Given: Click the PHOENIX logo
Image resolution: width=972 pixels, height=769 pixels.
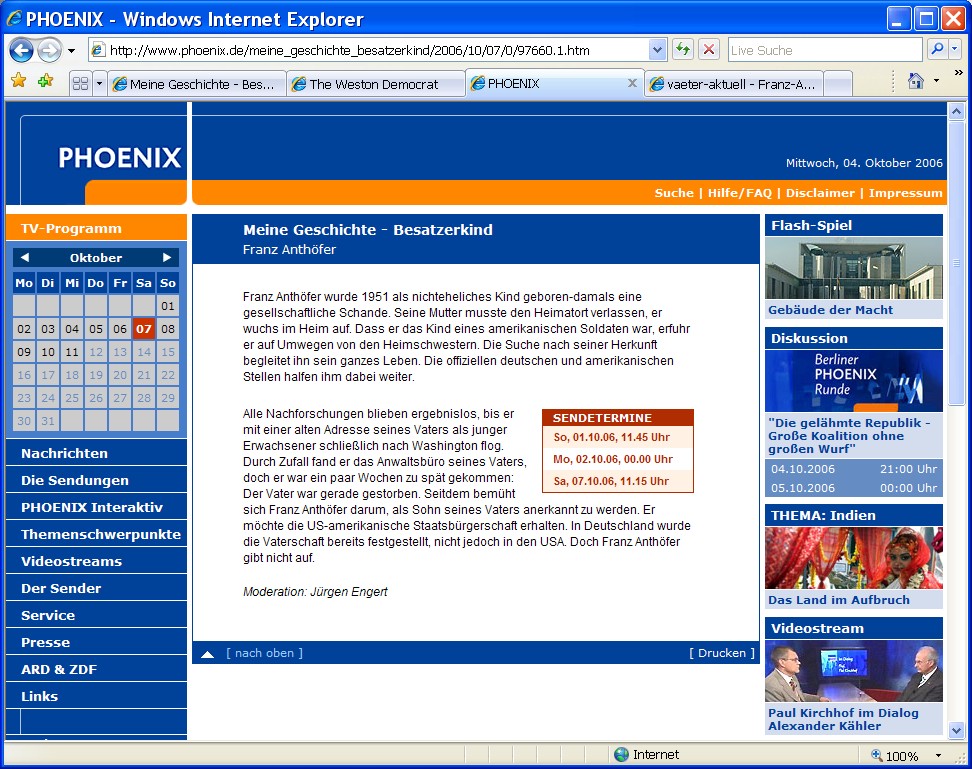Looking at the screenshot, I should pos(119,158).
